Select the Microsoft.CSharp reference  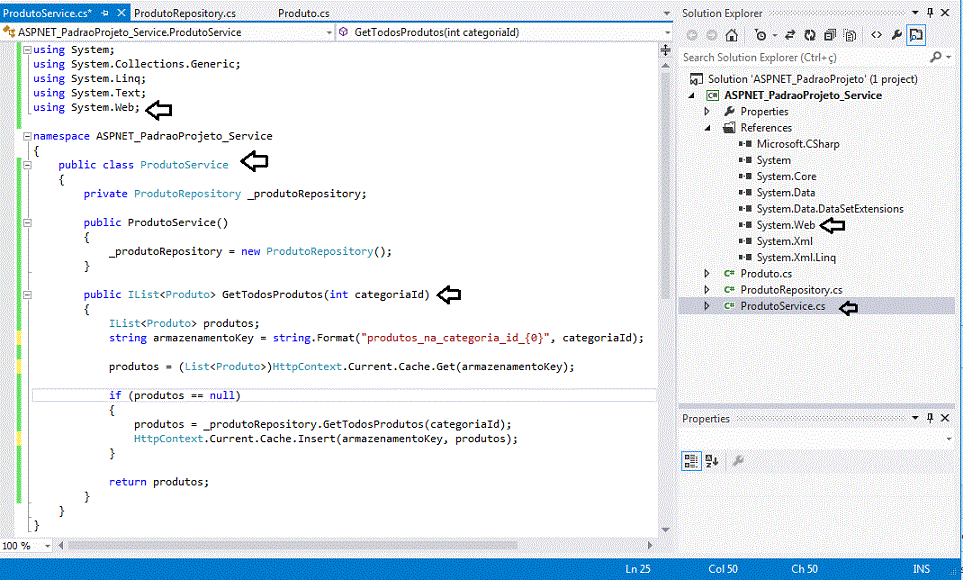pos(798,144)
